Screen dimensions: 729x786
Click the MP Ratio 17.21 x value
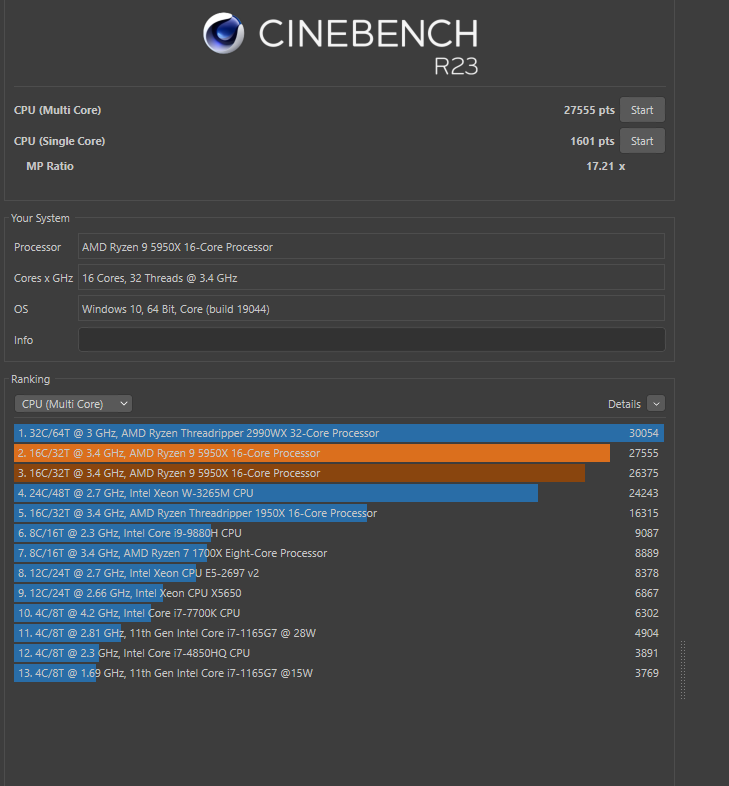click(606, 166)
